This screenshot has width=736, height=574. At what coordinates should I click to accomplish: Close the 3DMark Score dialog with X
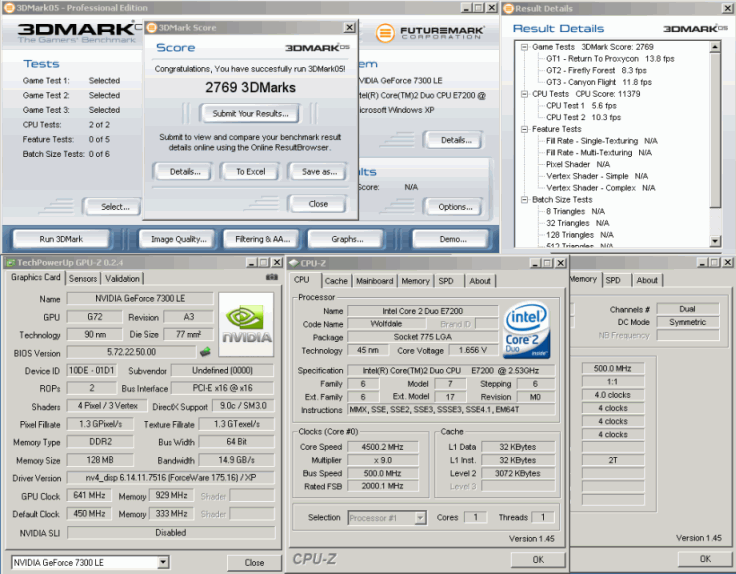(349, 28)
